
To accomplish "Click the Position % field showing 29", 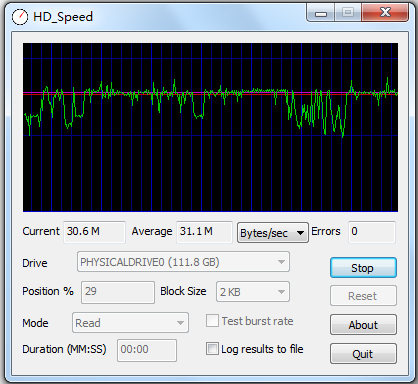I will tap(118, 292).
